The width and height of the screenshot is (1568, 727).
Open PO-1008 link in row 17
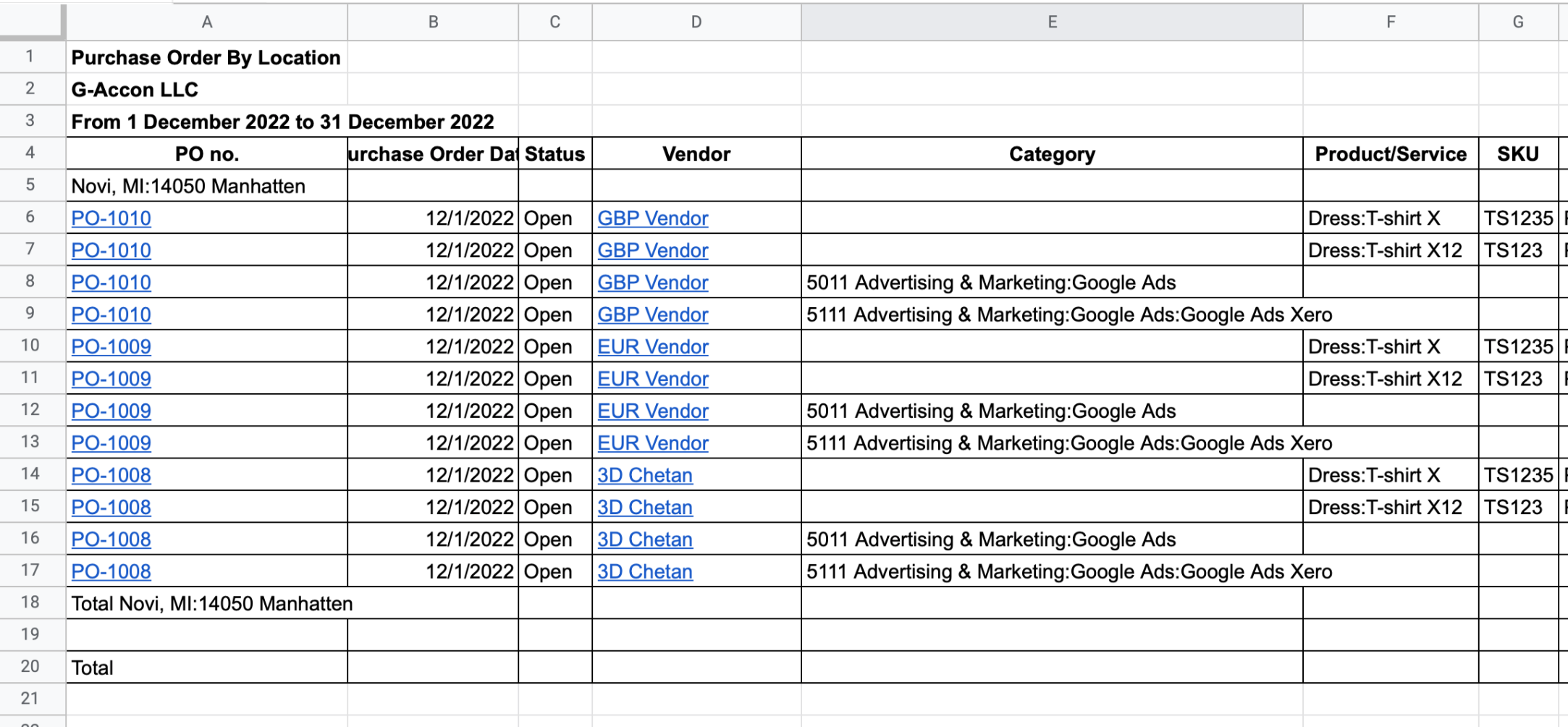coord(111,571)
